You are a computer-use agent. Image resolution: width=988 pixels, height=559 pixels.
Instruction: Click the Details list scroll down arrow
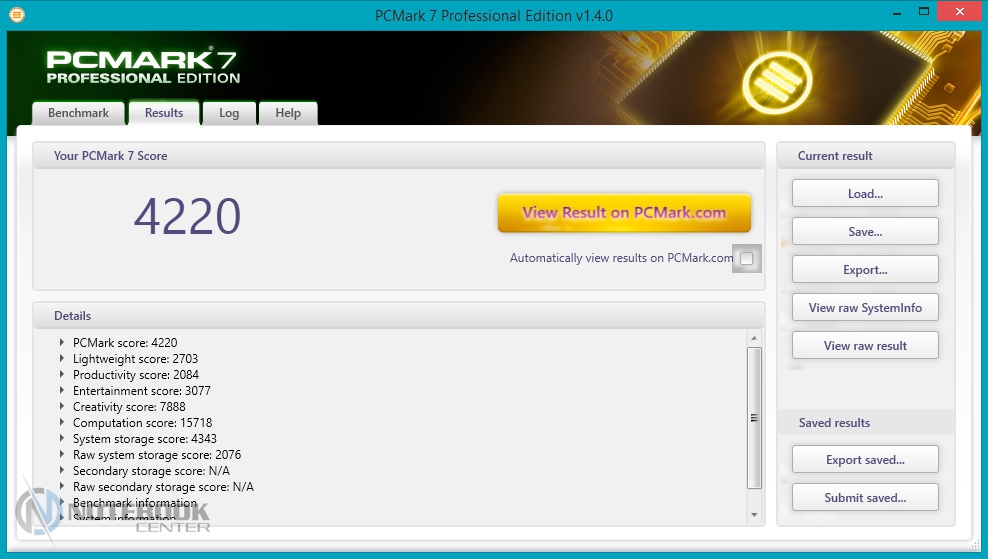coord(754,514)
